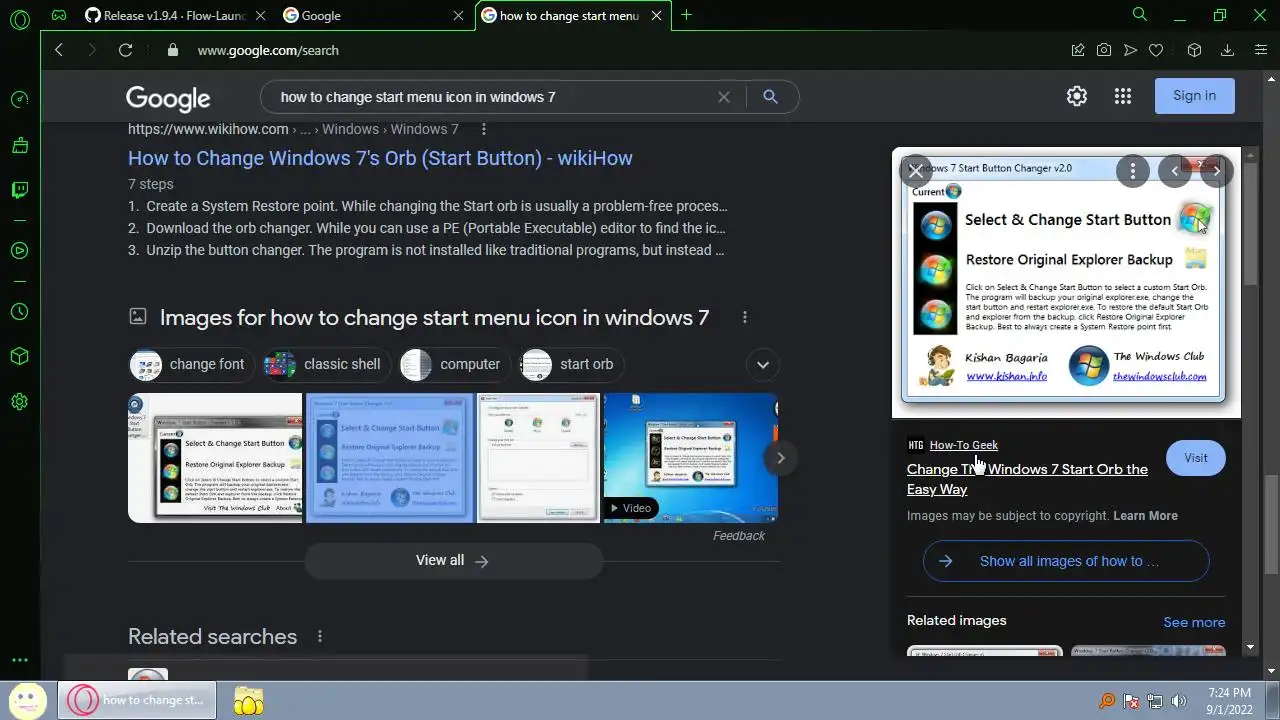This screenshot has height=720, width=1280.
Task: Show next image in preview panel
Action: coord(1216,171)
